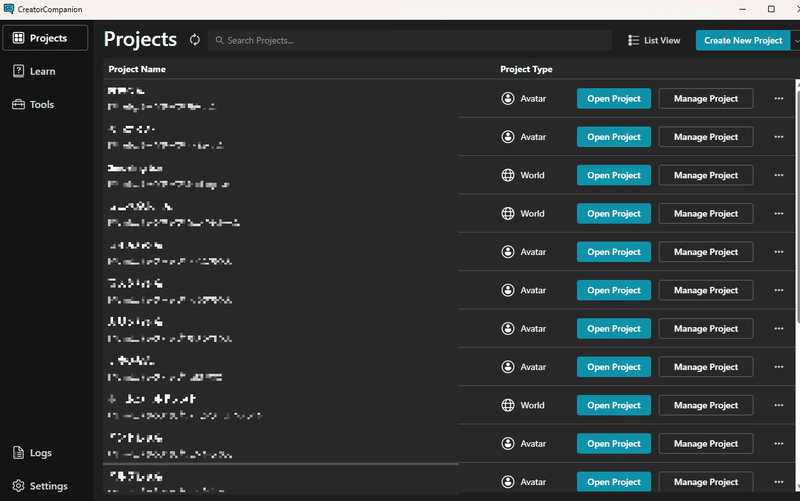The width and height of the screenshot is (800, 501).
Task: Click the Avatar type icon in the fifth row
Action: pos(508,252)
